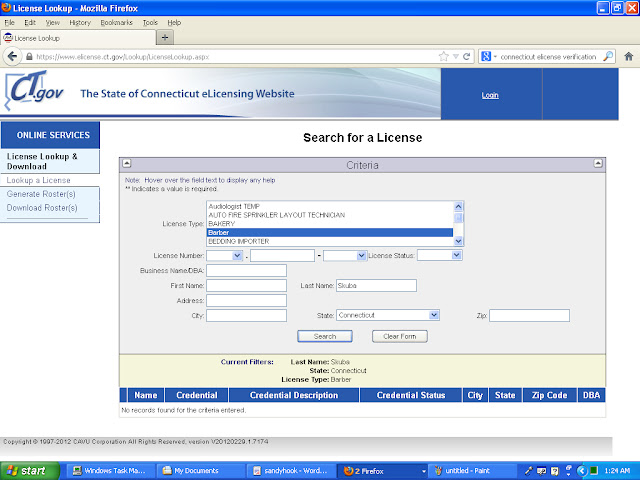Viewport: 640px width, 480px height.
Task: Click the bookmark star icon in address bar
Action: [443, 57]
